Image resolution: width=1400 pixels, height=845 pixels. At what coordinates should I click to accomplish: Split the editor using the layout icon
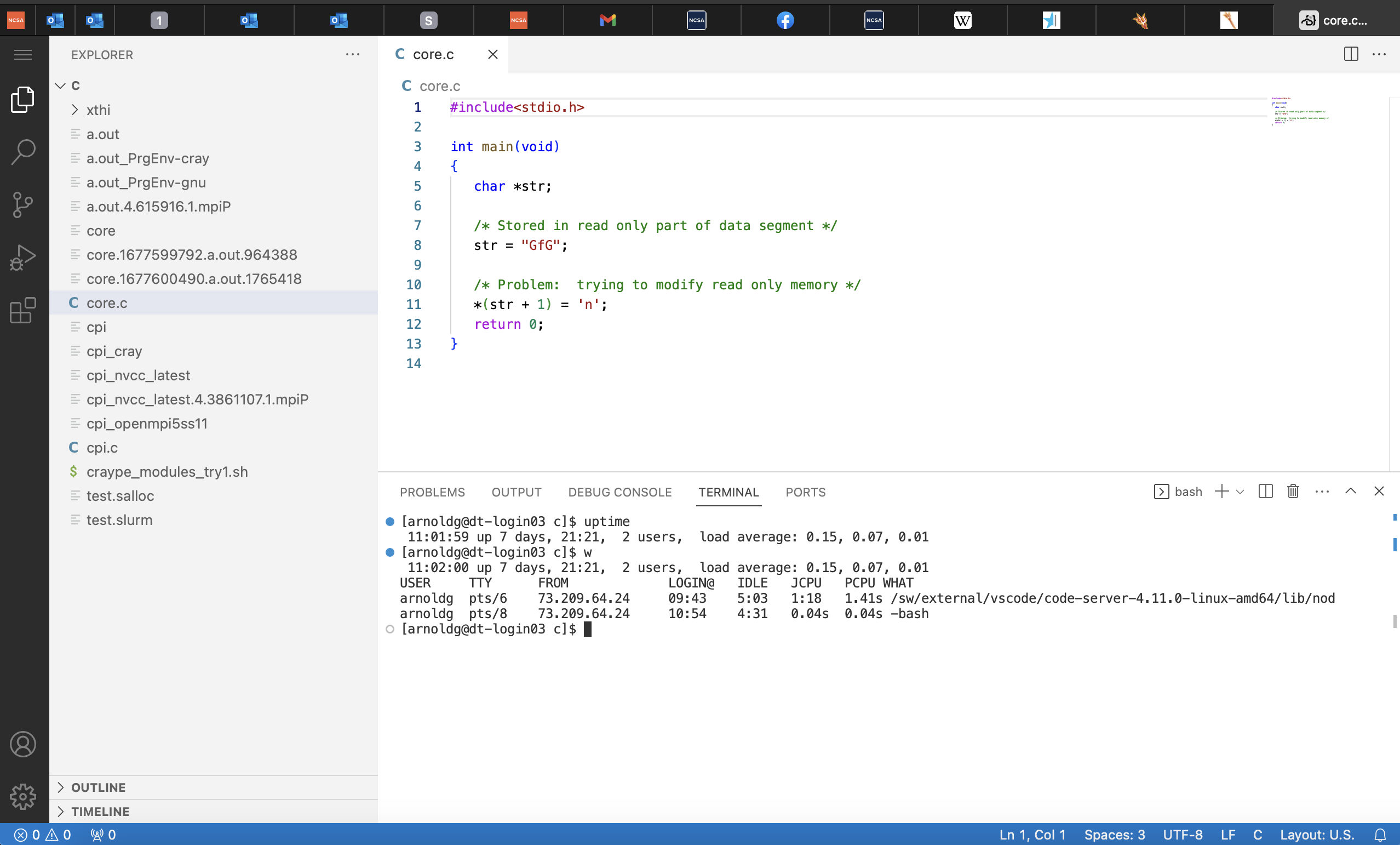(x=1351, y=54)
